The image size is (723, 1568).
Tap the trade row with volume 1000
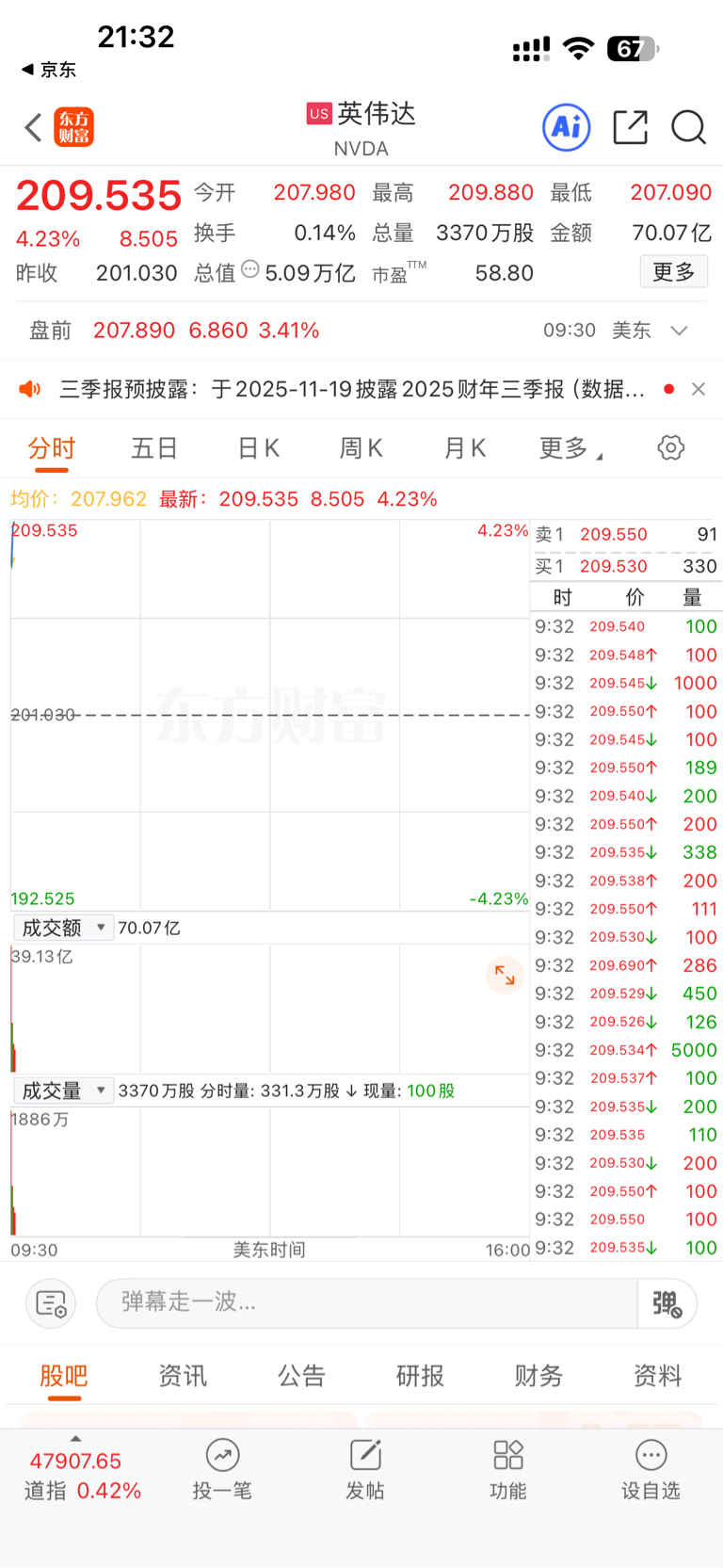click(626, 683)
